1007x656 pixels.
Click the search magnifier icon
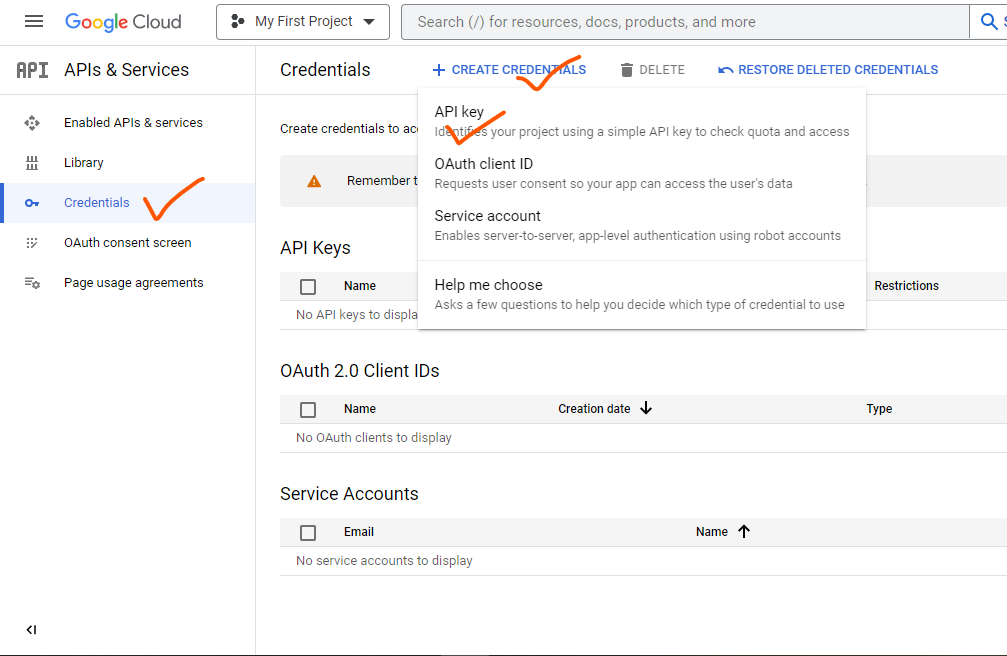click(989, 22)
